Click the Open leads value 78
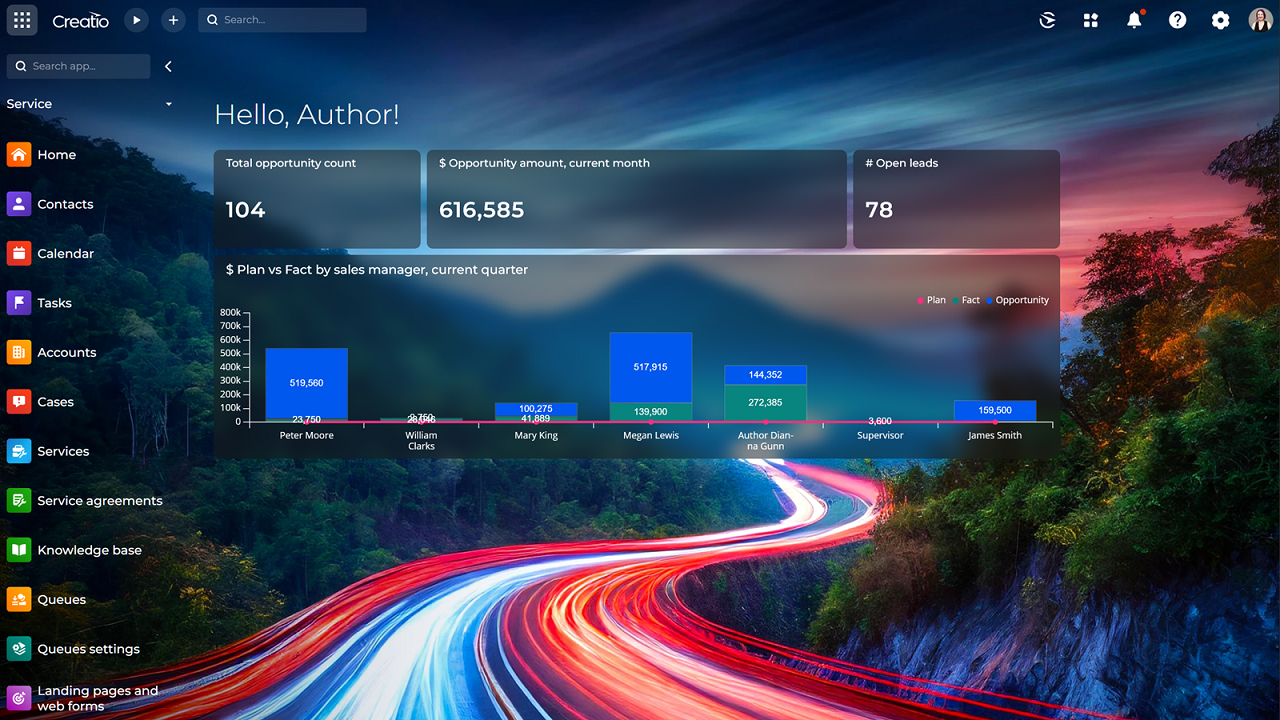 (879, 210)
